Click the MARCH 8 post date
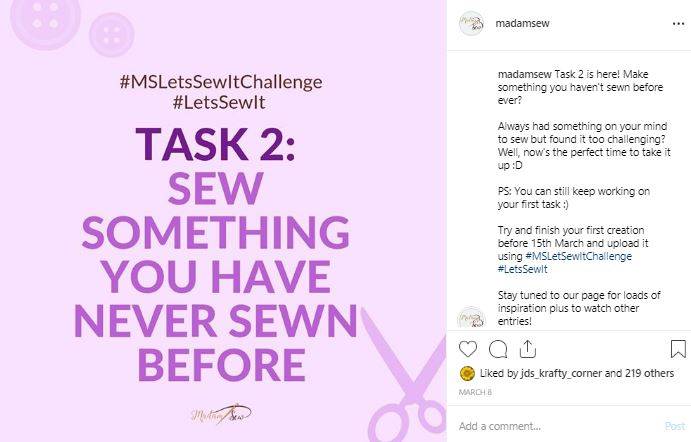 [475, 392]
